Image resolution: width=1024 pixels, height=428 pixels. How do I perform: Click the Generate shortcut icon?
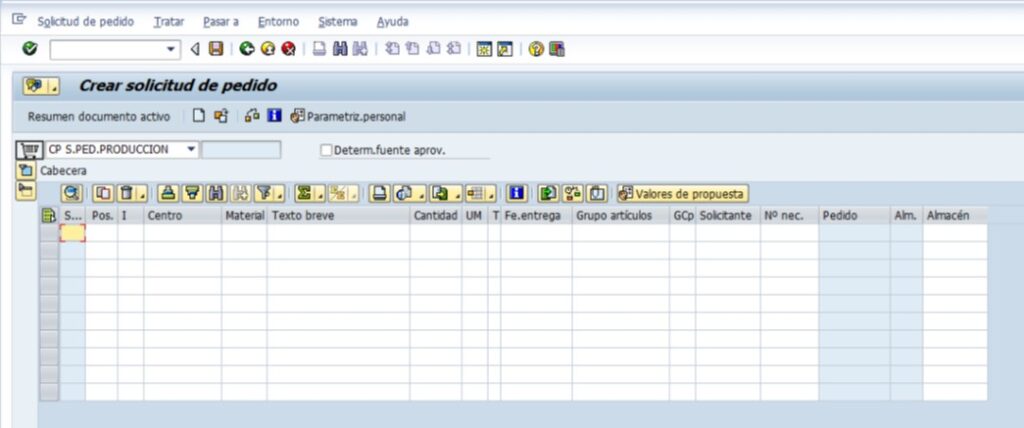click(505, 49)
